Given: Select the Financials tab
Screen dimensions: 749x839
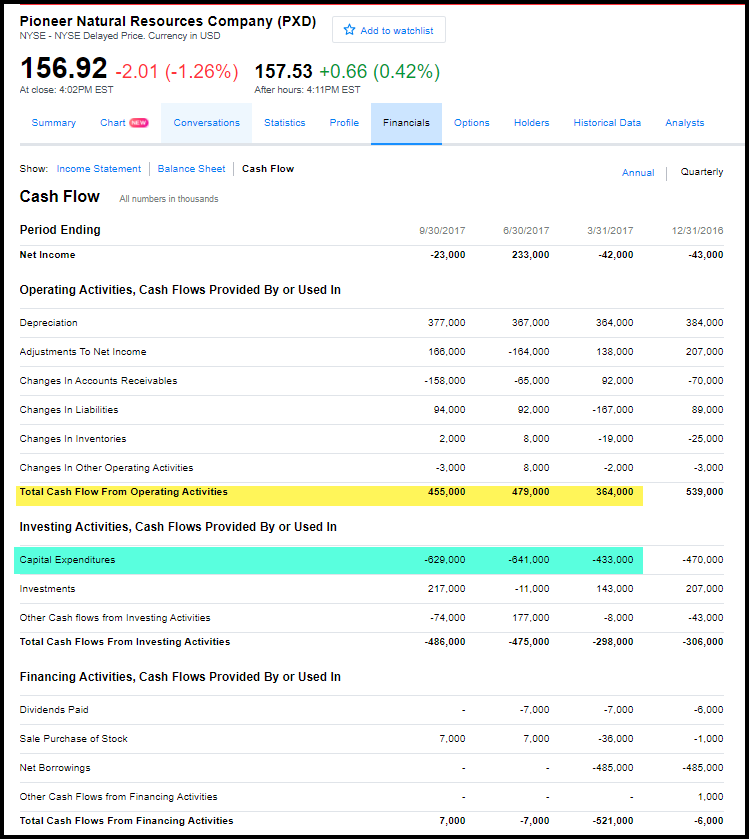Looking at the screenshot, I should (x=406, y=123).
